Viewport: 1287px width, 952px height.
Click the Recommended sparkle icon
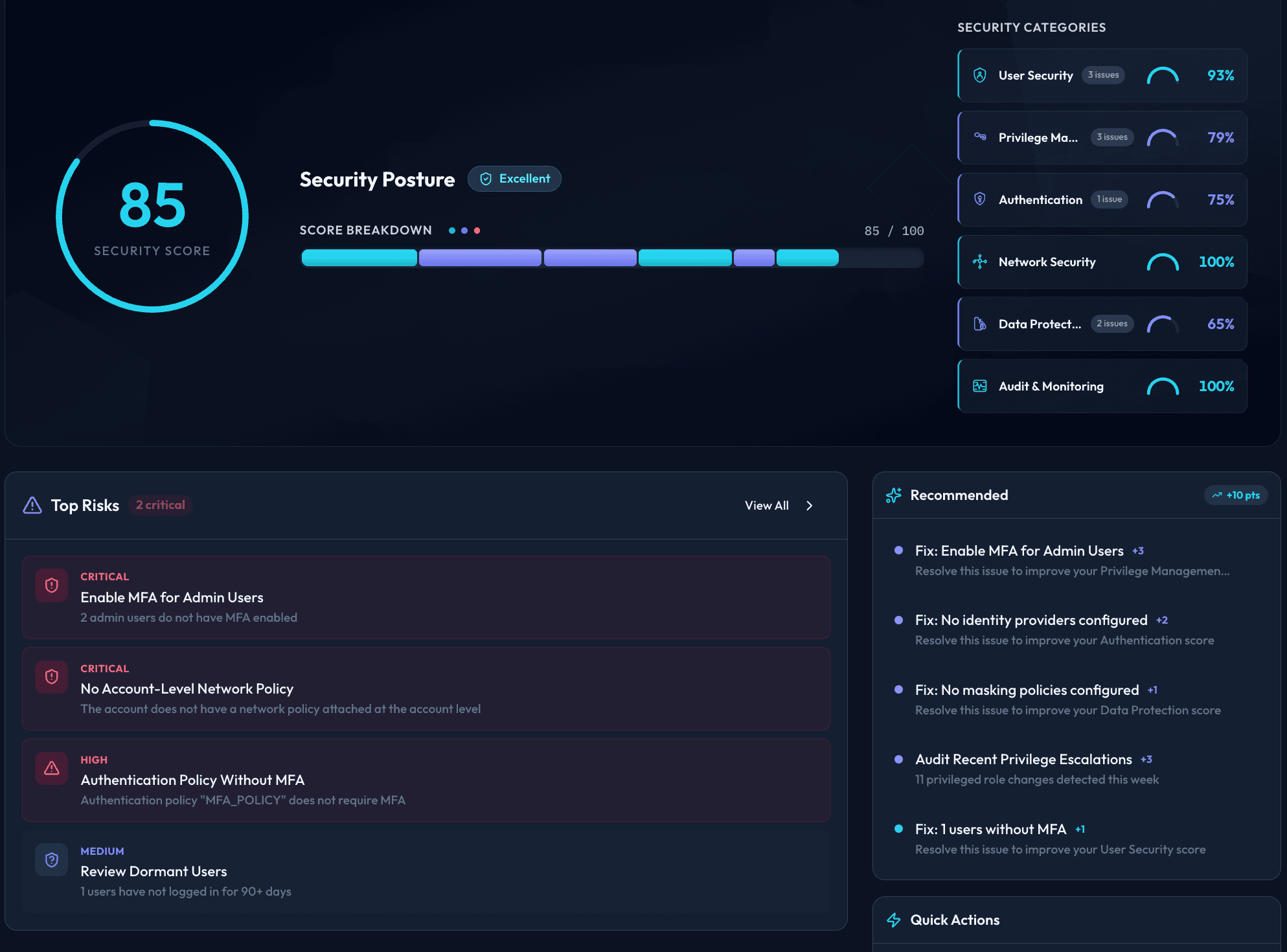pyautogui.click(x=893, y=495)
